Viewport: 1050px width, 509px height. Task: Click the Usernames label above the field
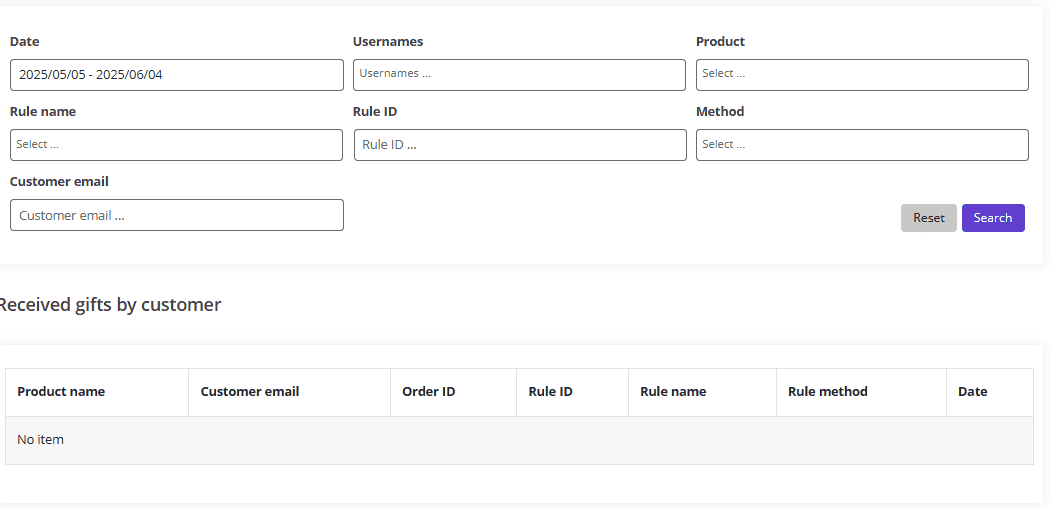388,42
